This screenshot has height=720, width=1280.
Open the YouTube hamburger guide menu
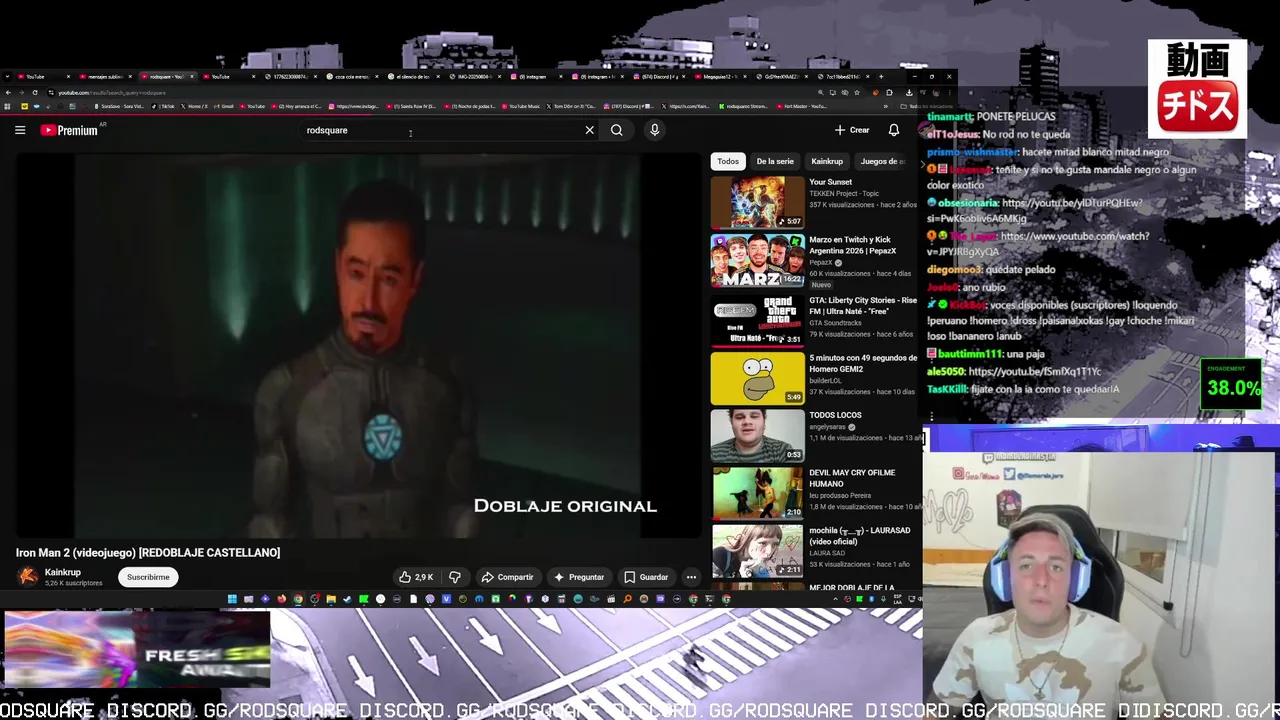19,130
